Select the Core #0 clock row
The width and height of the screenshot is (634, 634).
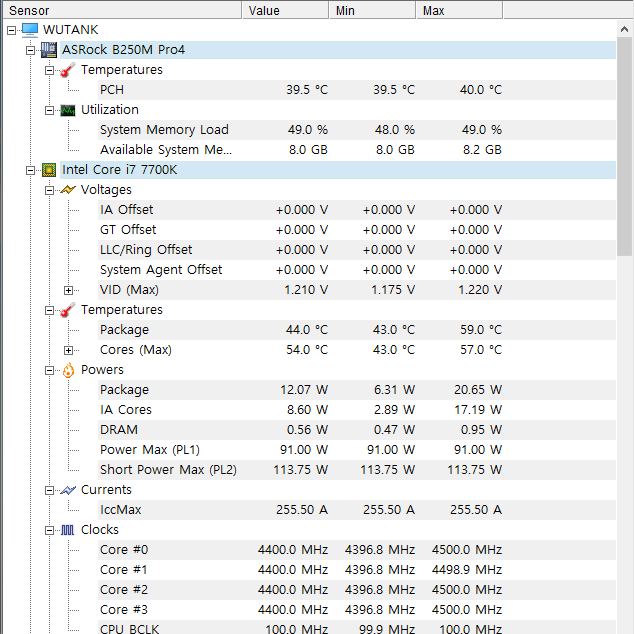[x=357, y=550]
